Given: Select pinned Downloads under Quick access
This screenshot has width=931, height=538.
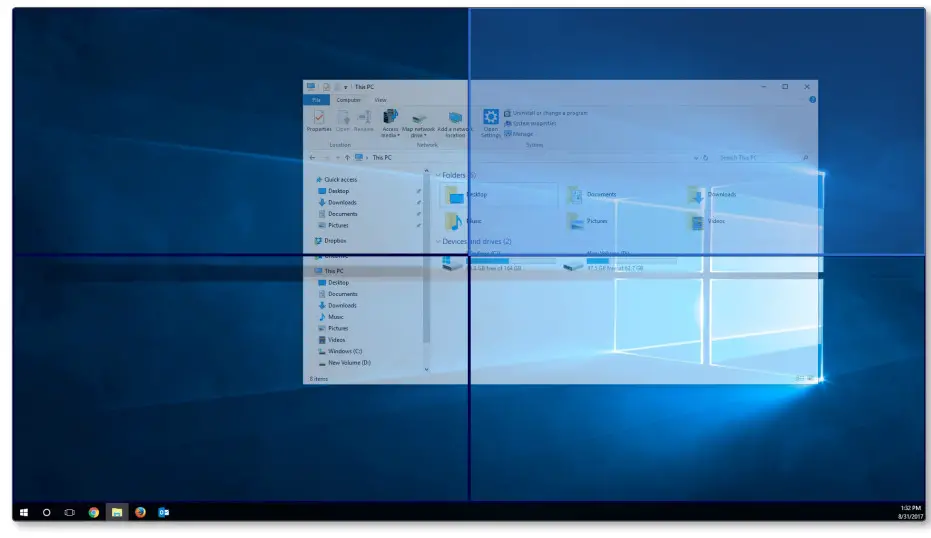Looking at the screenshot, I should (x=337, y=202).
